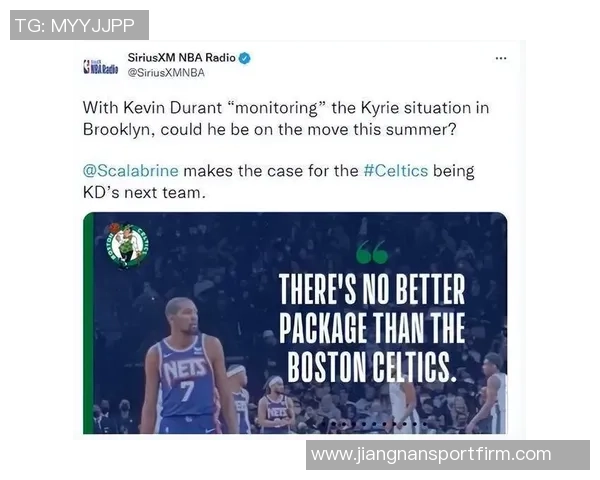Click the player wearing Nets number 7
Image resolution: width=600 pixels, height=480 pixels.
[186, 366]
